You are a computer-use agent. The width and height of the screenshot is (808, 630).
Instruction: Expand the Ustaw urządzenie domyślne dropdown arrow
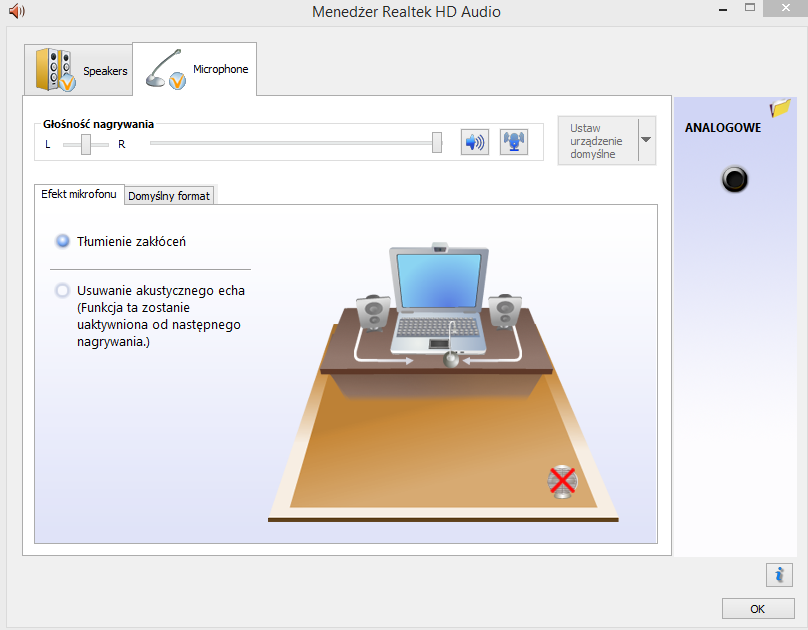click(646, 140)
